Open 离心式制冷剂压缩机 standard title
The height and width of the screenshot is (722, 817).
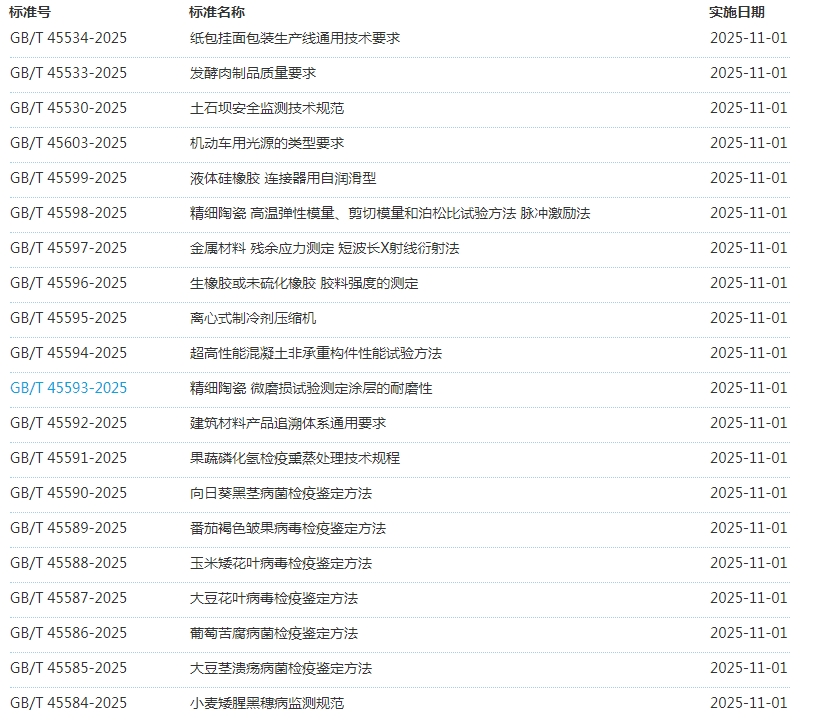(x=253, y=318)
